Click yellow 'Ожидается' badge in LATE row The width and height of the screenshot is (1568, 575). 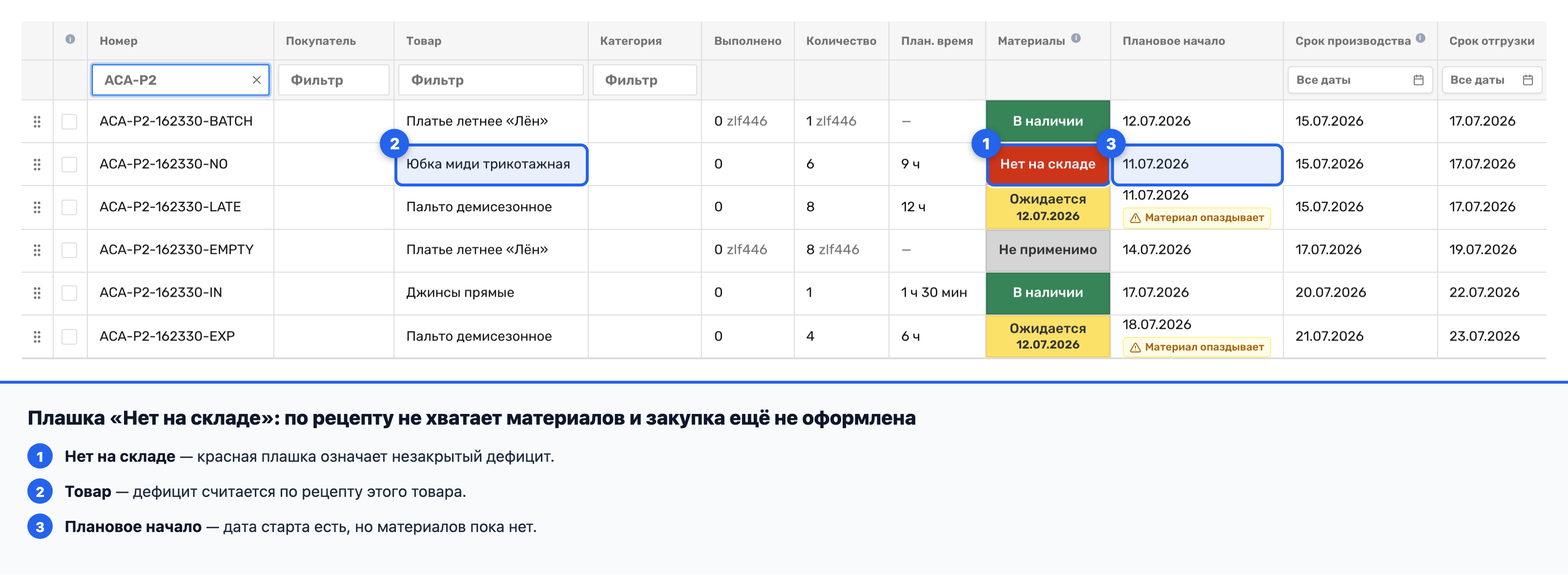1048,207
